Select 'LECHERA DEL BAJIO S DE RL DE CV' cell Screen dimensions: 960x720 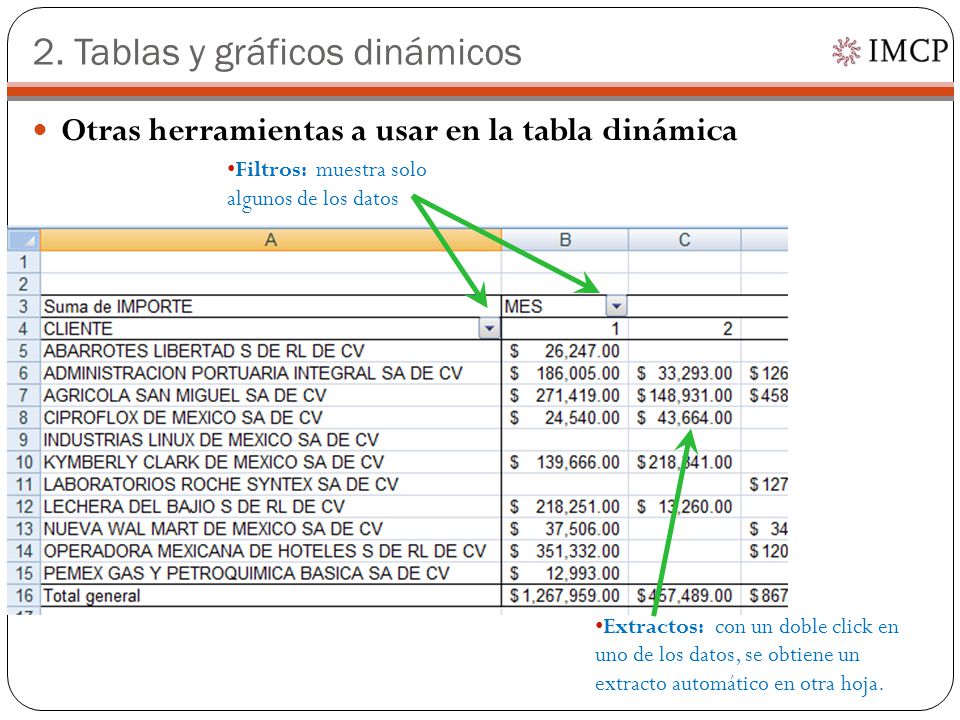(271, 506)
